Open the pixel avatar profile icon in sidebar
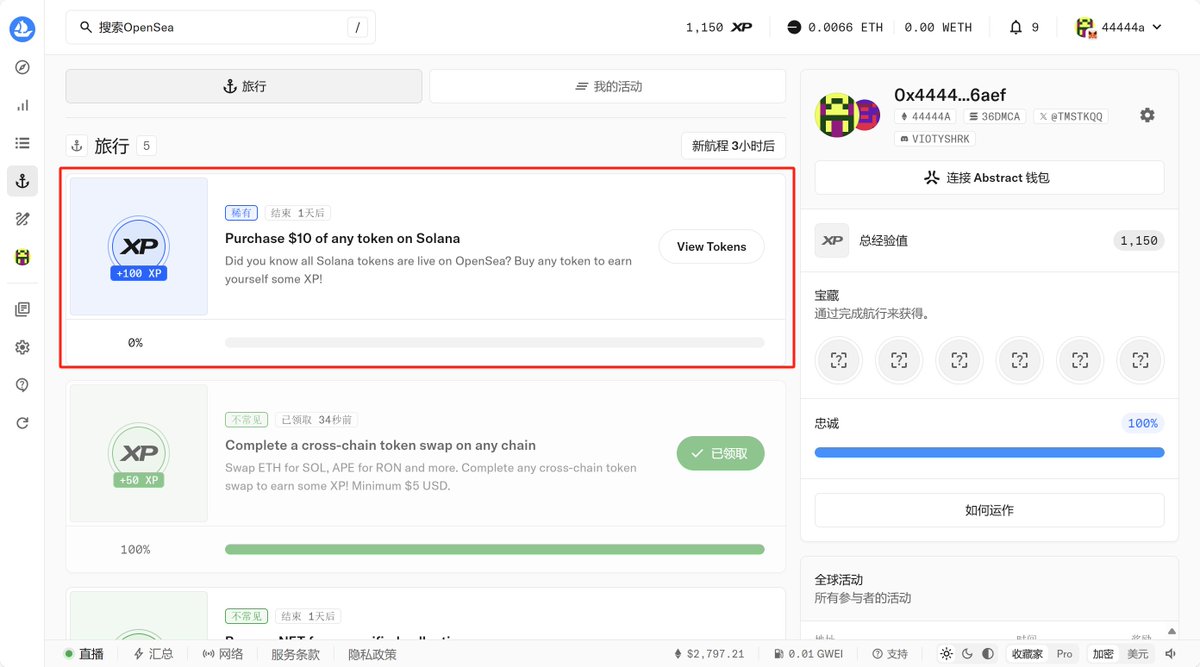Viewport: 1200px width, 667px height. (x=22, y=257)
